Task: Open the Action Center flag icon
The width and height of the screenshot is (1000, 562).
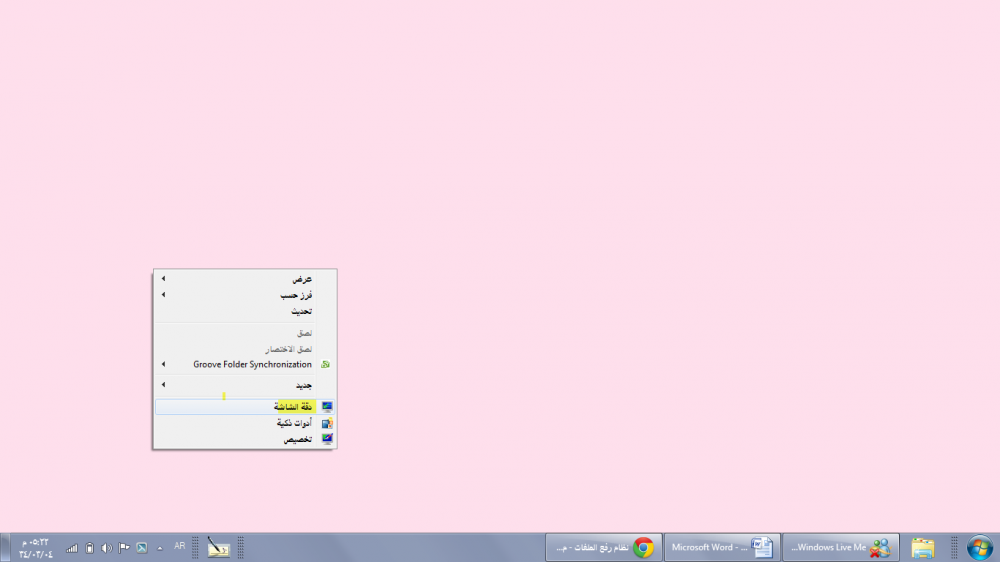Action: [x=124, y=547]
